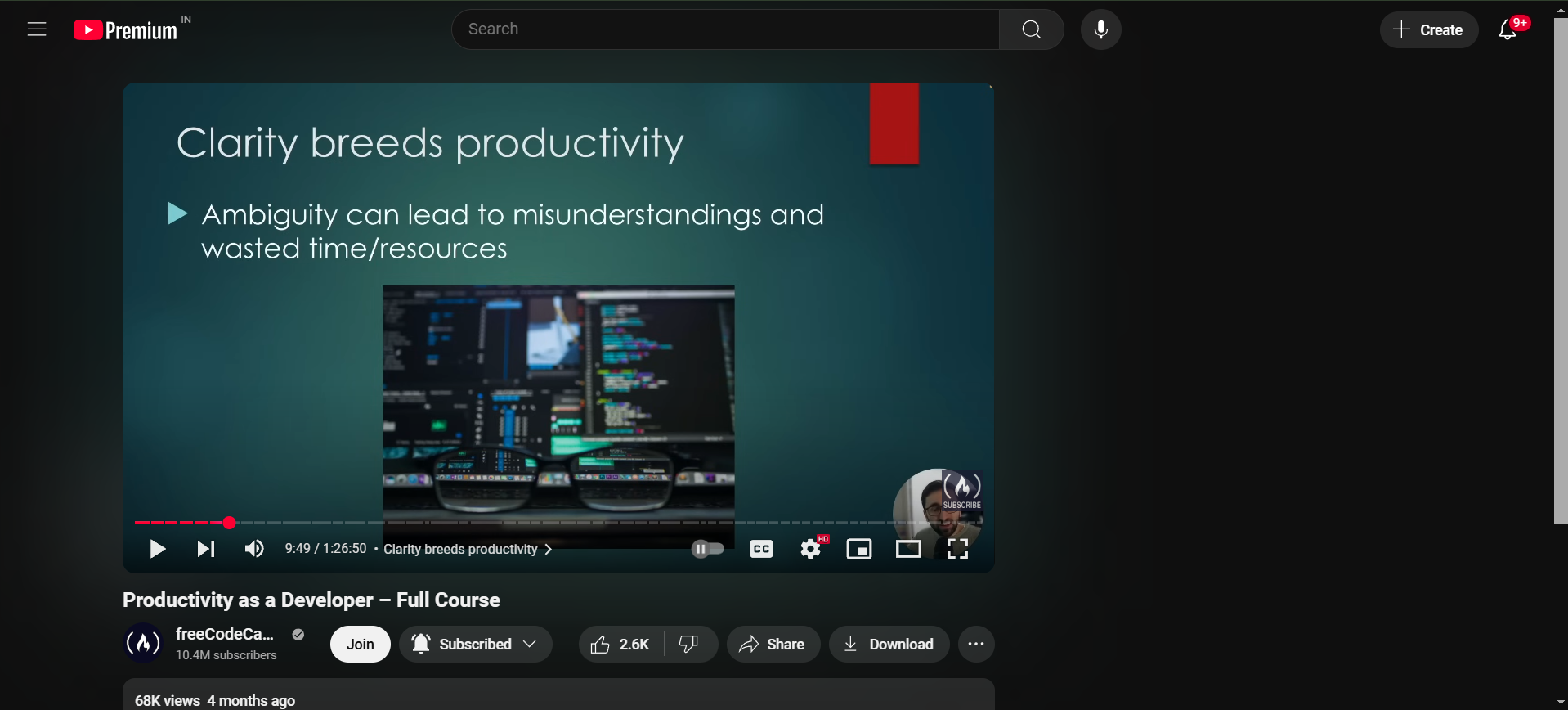This screenshot has width=1568, height=710.
Task: Click the page vertical scrollbar
Action: [x=1561, y=271]
